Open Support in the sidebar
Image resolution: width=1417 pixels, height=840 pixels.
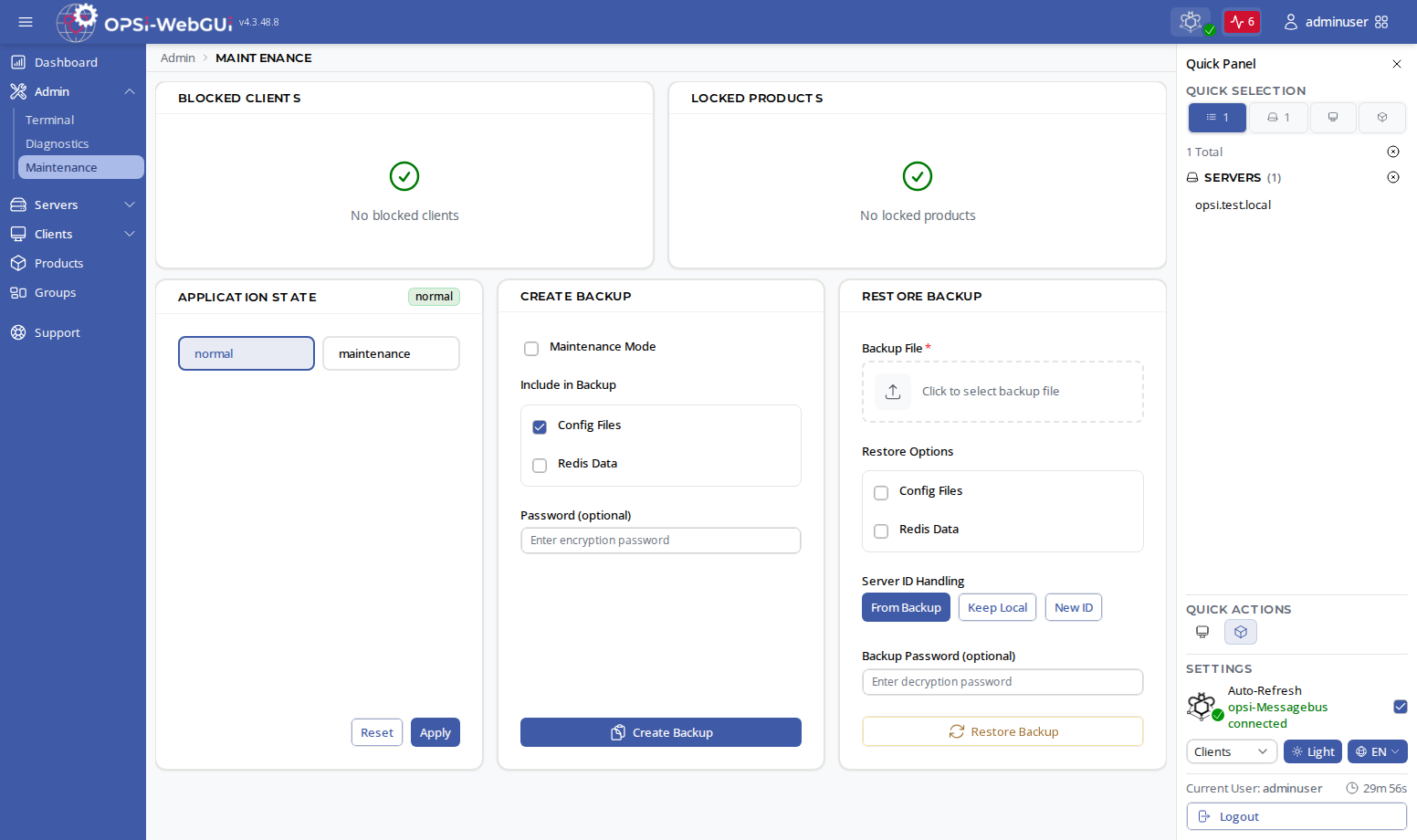pos(73,332)
